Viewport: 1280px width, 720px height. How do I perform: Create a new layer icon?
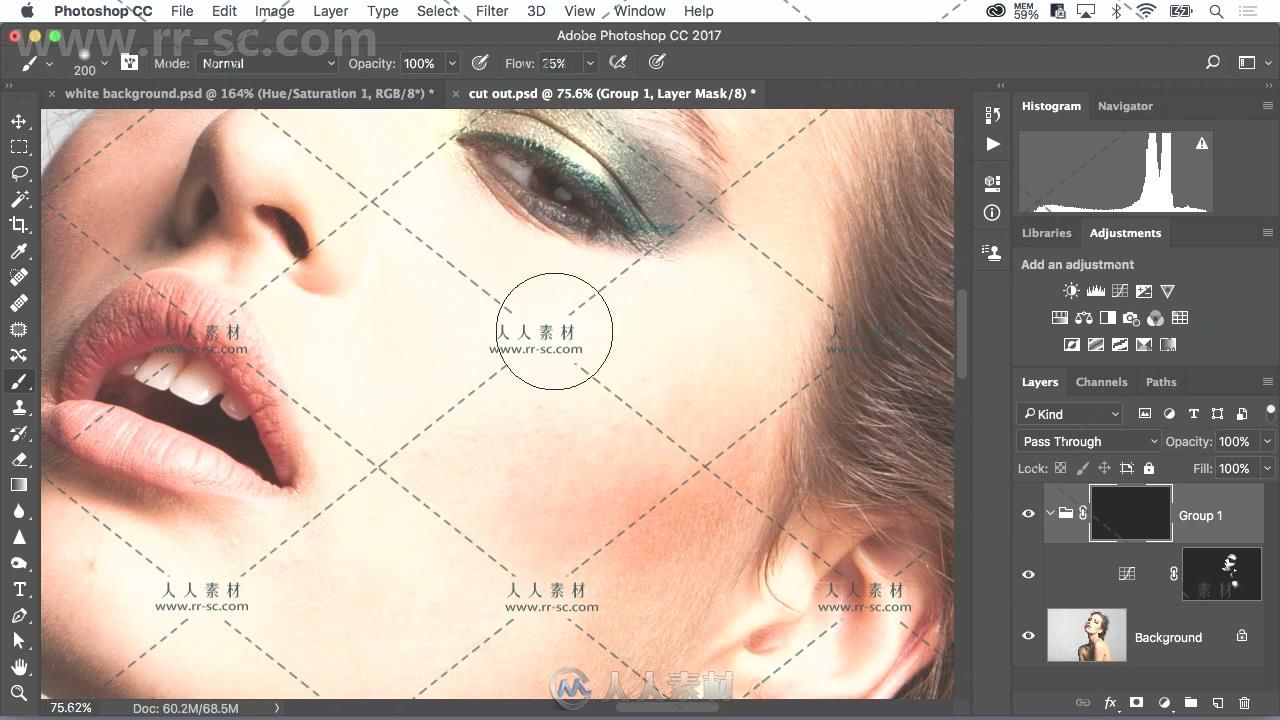tap(1218, 703)
